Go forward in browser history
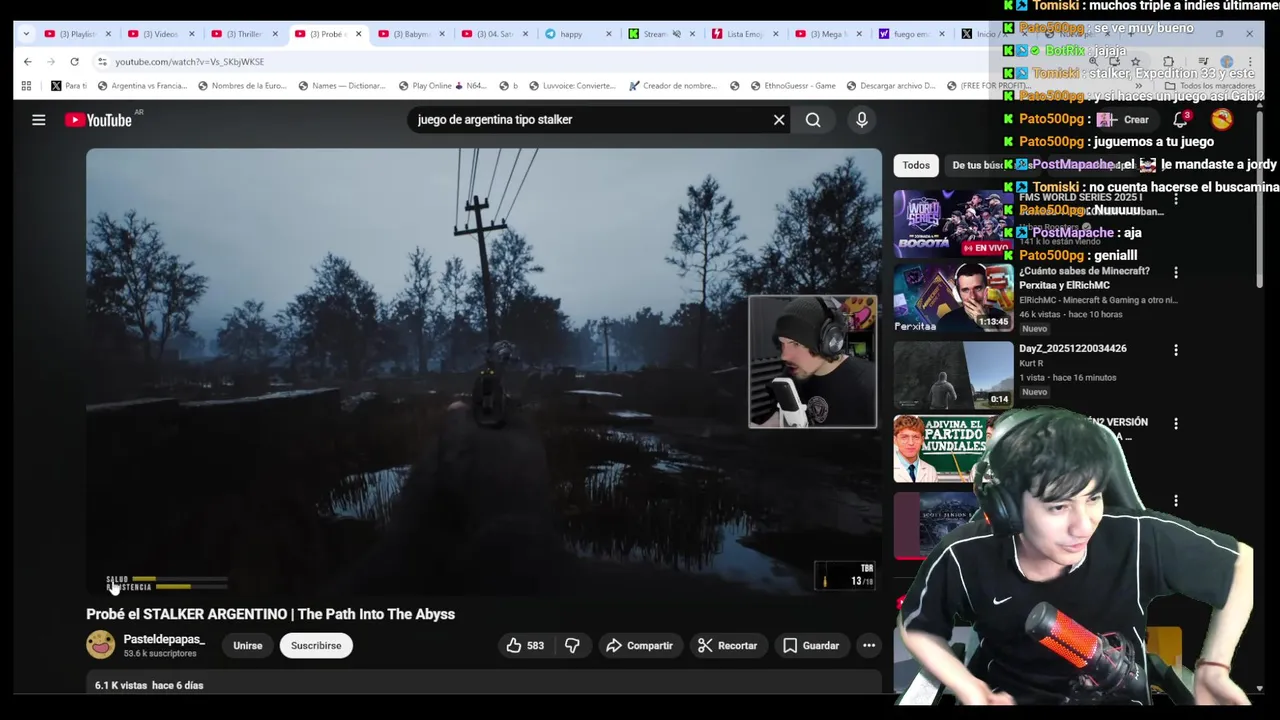 (x=51, y=62)
